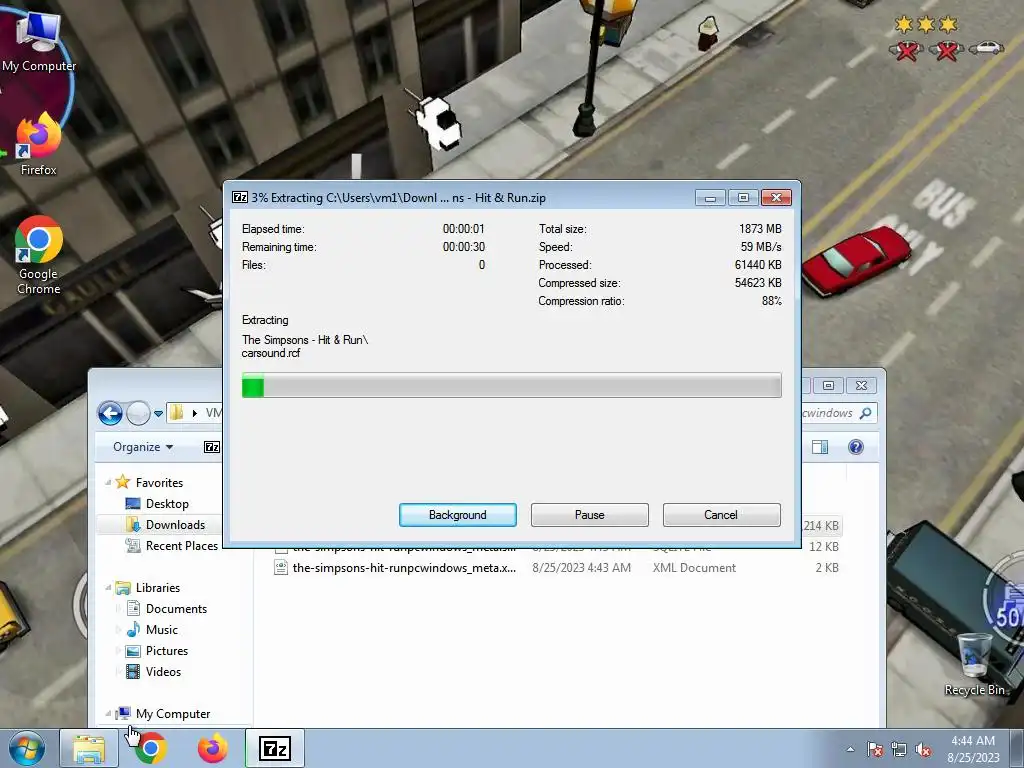This screenshot has width=1024, height=768.
Task: Click the XML file icon in list
Action: coord(281,568)
